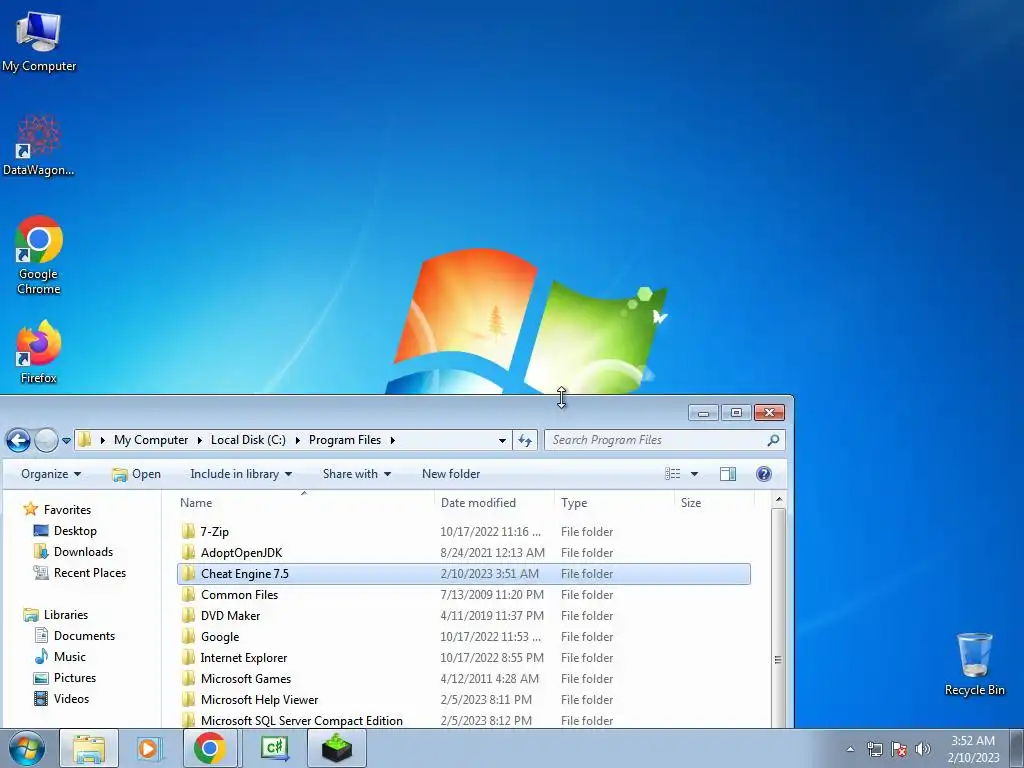Open the Recycle Bin icon

(974, 664)
